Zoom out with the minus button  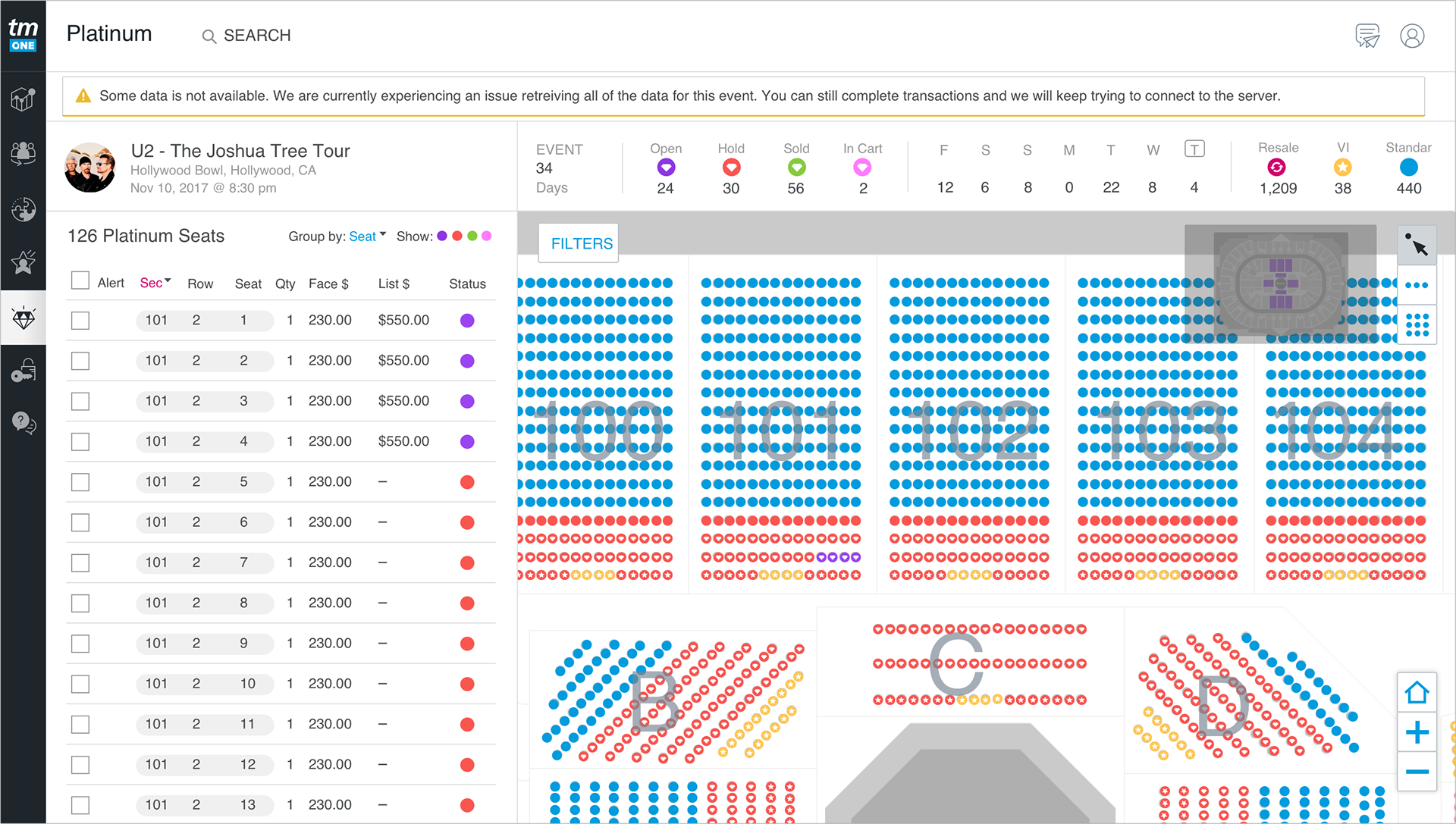click(1417, 772)
